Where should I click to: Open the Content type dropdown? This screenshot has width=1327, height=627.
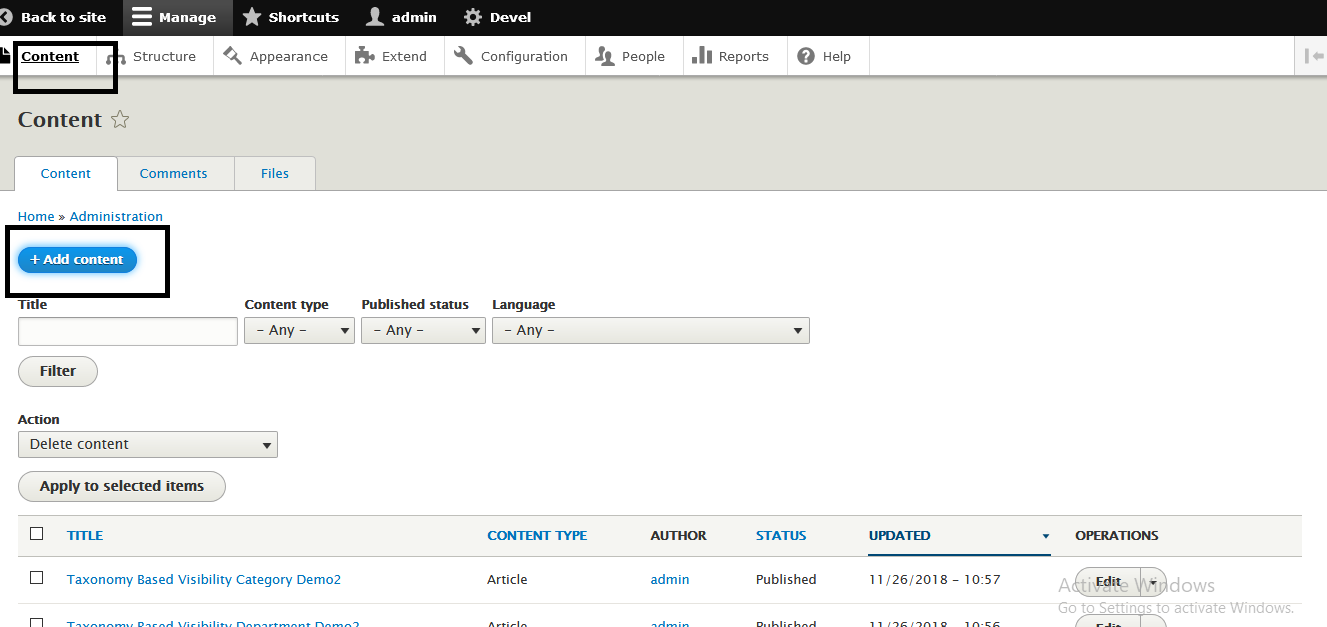[299, 330]
